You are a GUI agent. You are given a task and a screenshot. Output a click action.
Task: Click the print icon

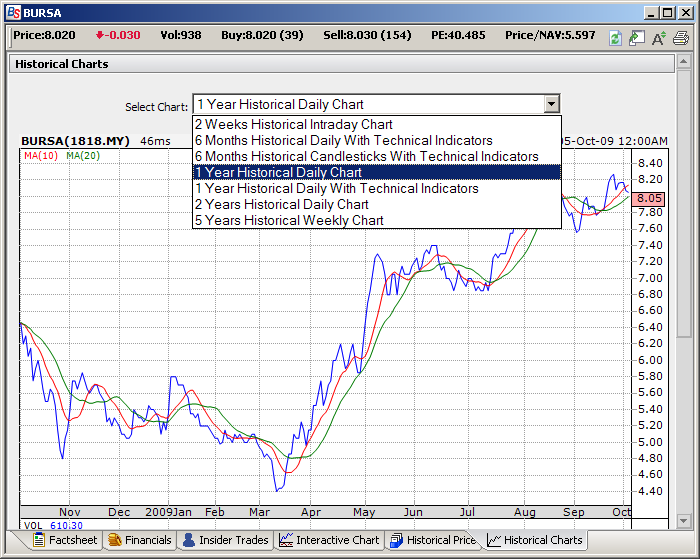coord(681,38)
